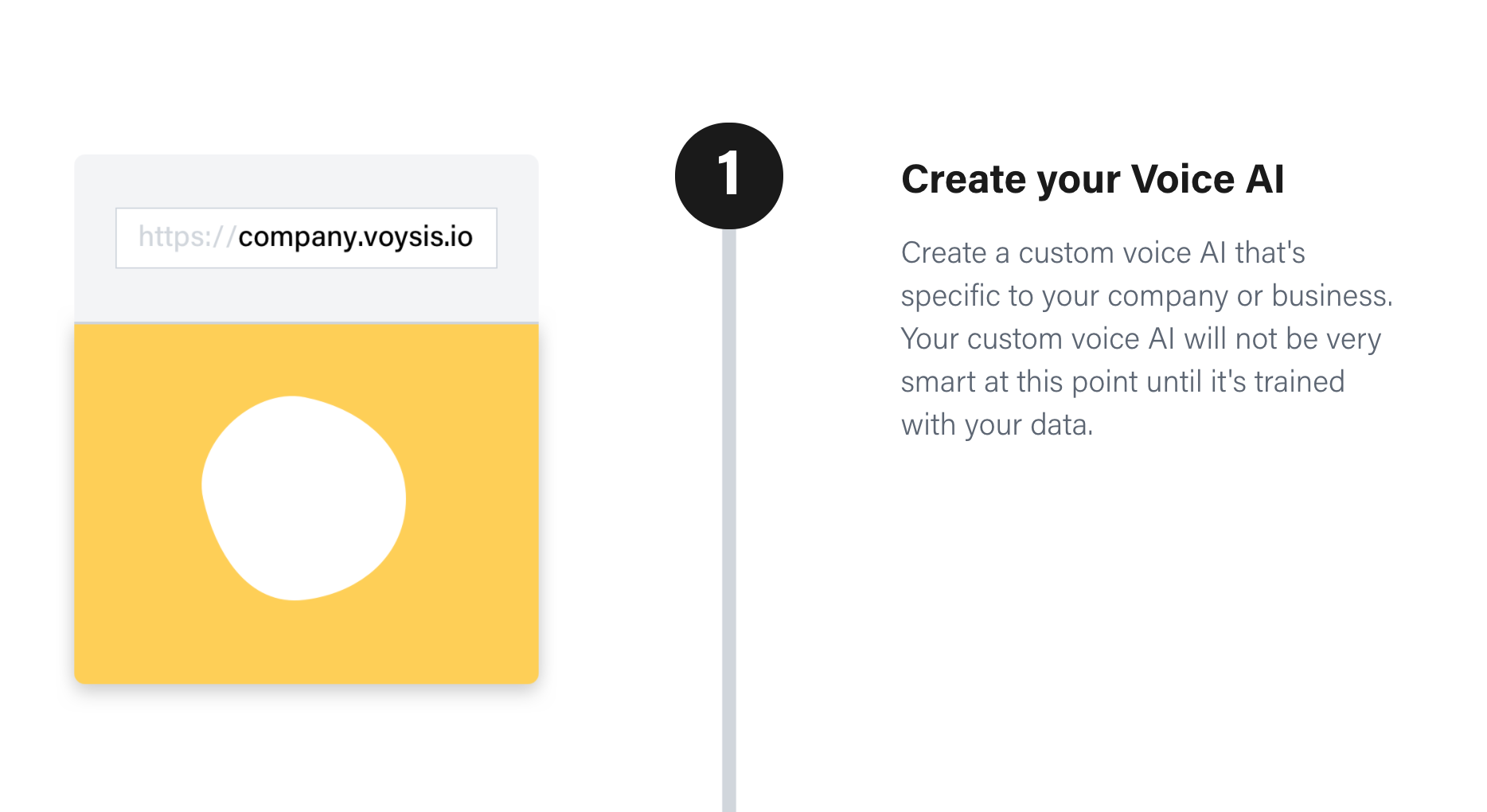The height and width of the screenshot is (812, 1487).
Task: Click the final line "with your data."
Action: [x=997, y=425]
